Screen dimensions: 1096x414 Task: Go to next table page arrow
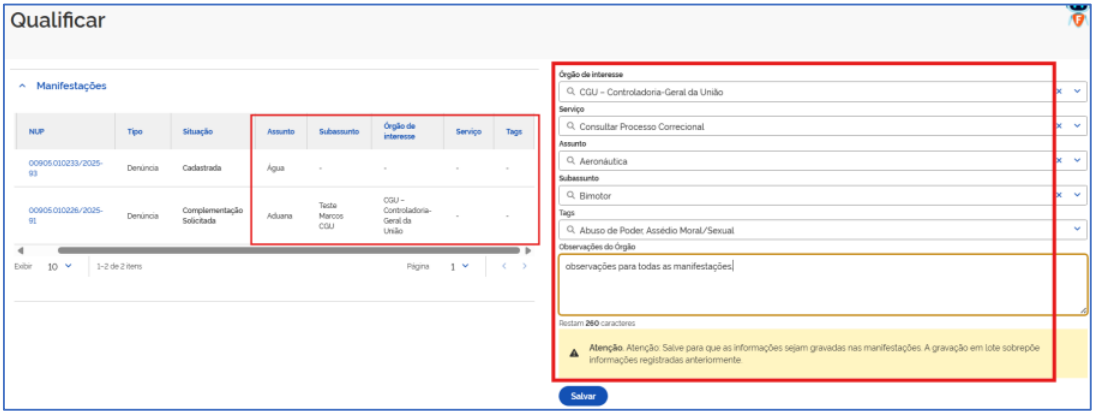pos(525,267)
